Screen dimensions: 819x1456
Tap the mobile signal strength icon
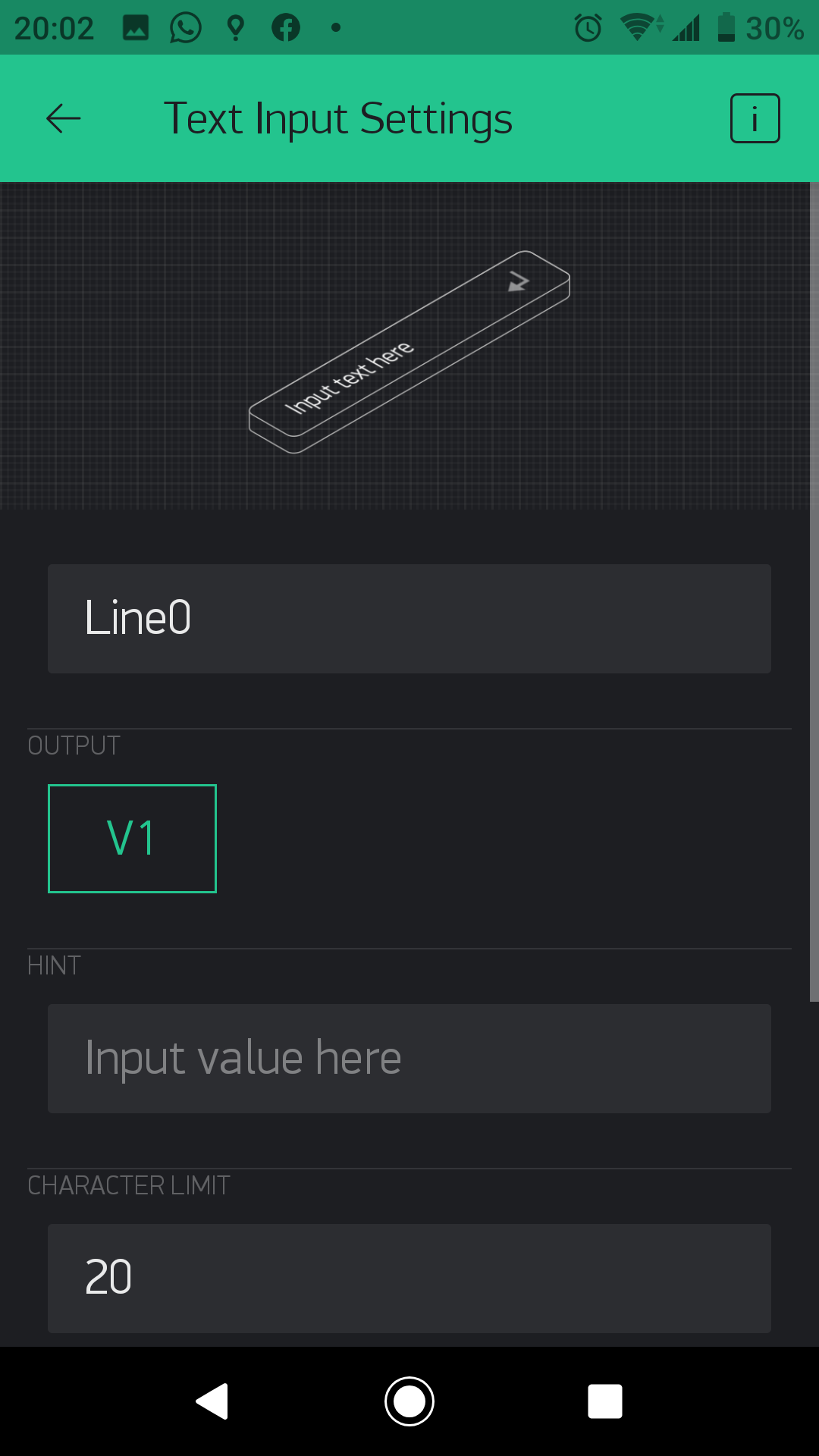tap(686, 28)
